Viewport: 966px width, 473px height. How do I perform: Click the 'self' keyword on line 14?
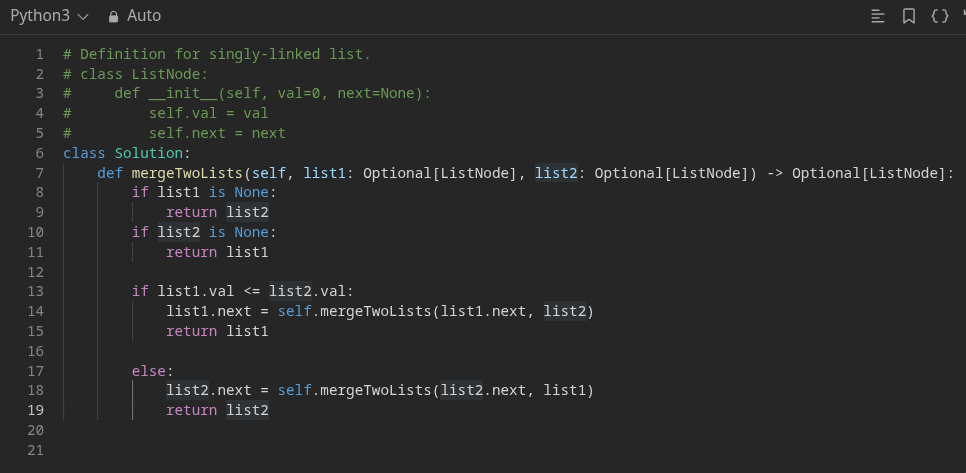tap(294, 311)
